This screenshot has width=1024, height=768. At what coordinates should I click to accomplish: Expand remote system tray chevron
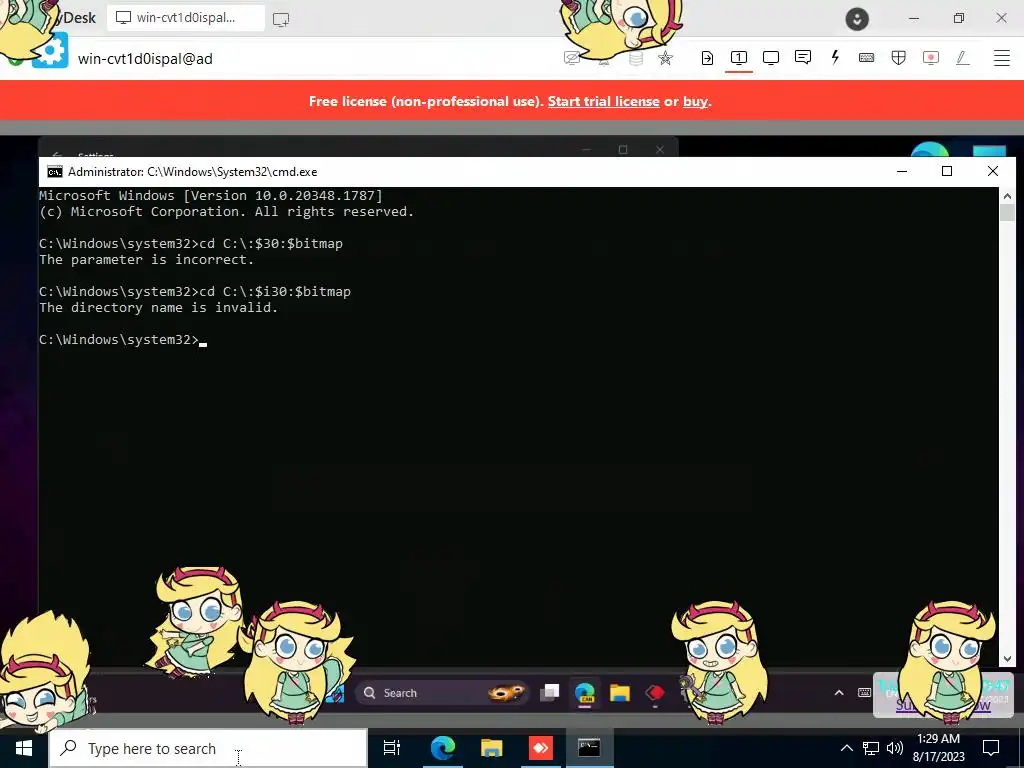(x=839, y=693)
